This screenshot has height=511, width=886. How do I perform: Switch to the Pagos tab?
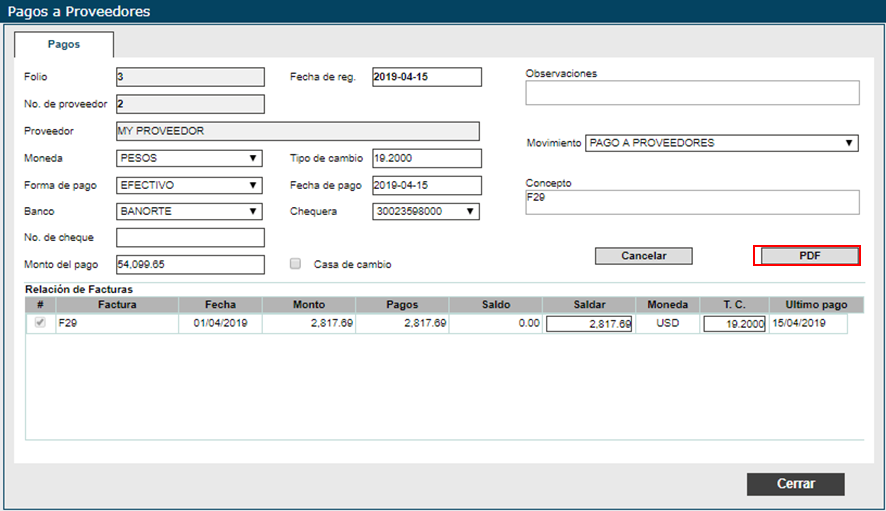coord(64,45)
